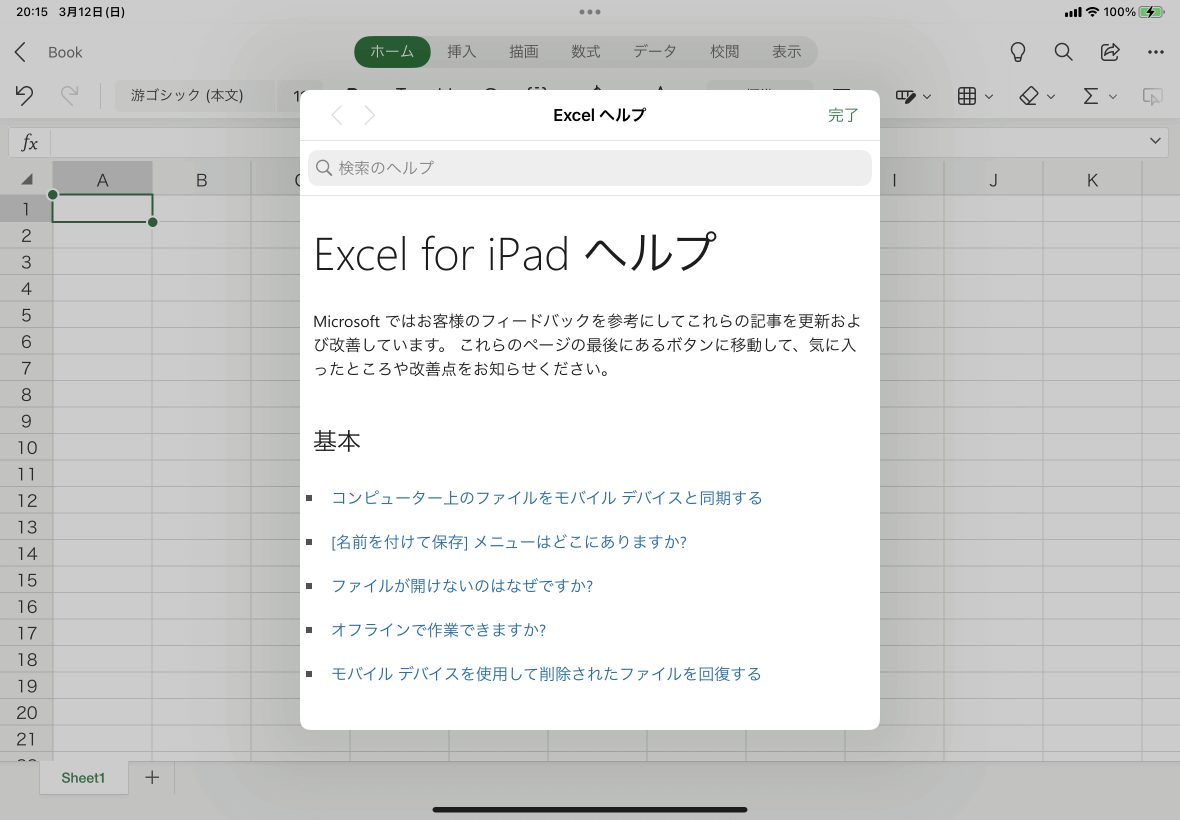Click the fx insert function icon
This screenshot has height=820, width=1180.
tap(29, 142)
